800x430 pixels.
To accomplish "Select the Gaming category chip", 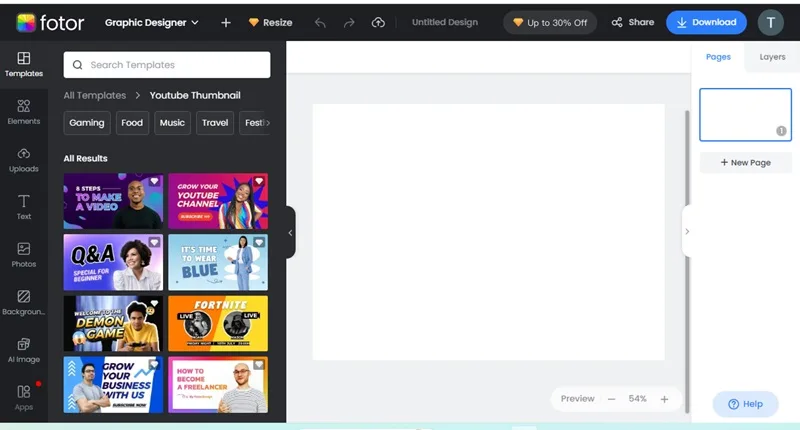I will pyautogui.click(x=87, y=123).
